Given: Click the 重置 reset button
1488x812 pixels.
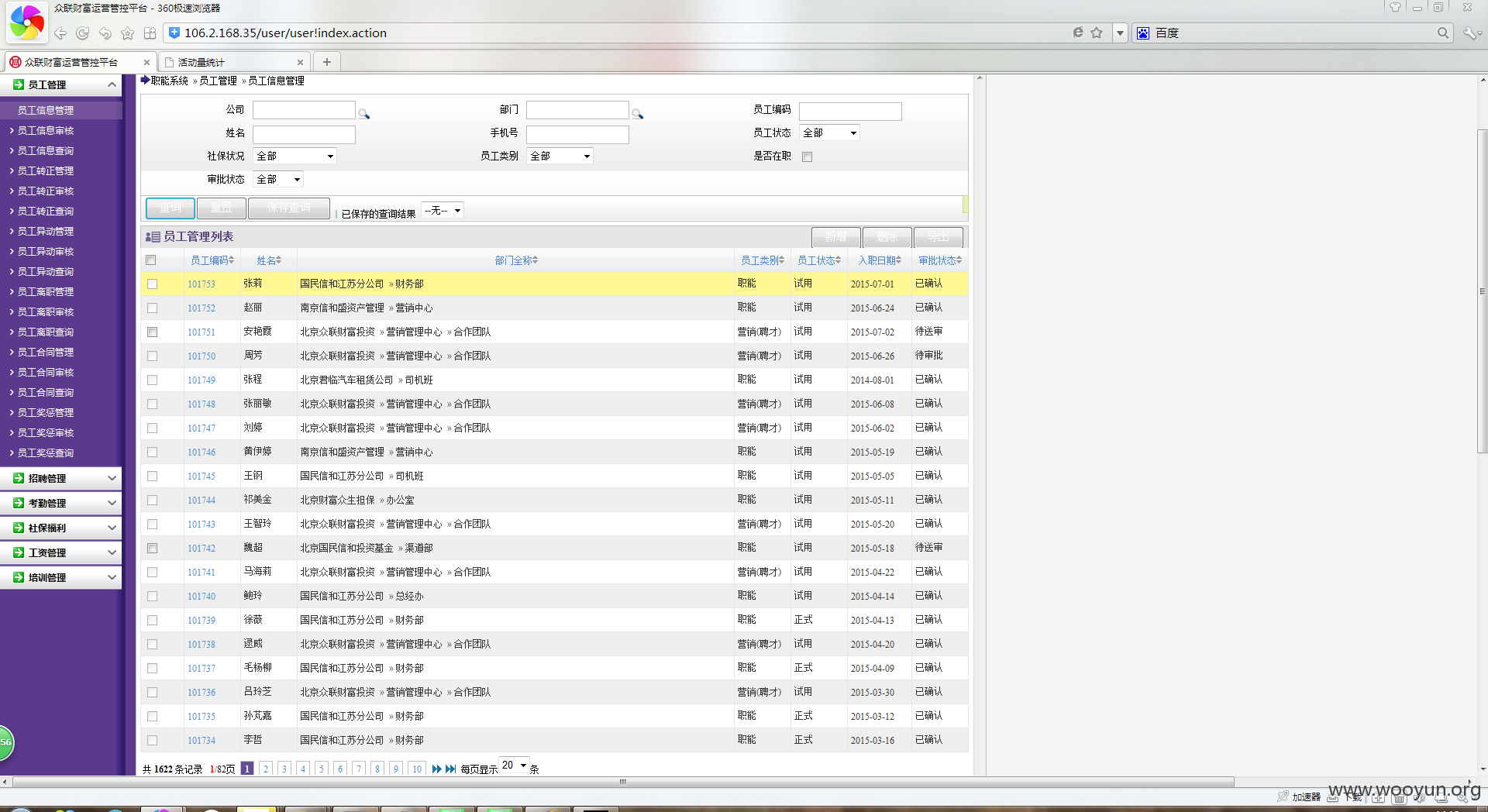Looking at the screenshot, I should tap(222, 208).
